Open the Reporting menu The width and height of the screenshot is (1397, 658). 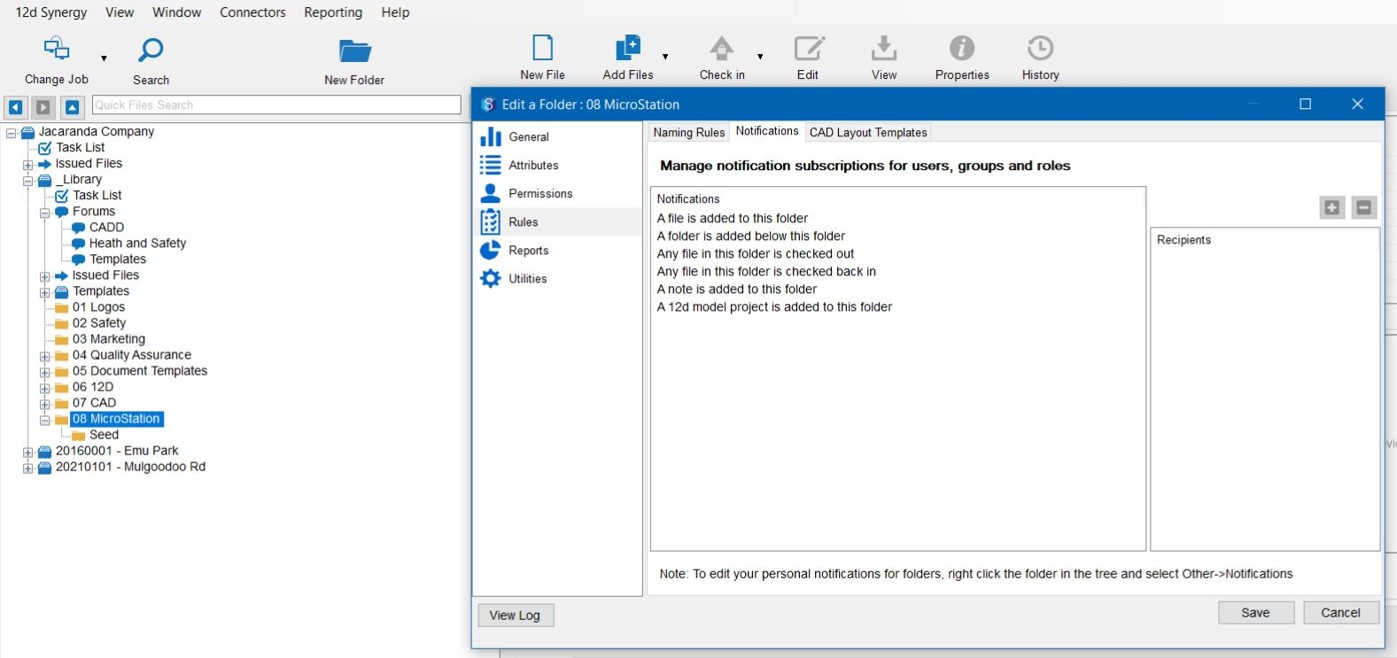point(333,12)
